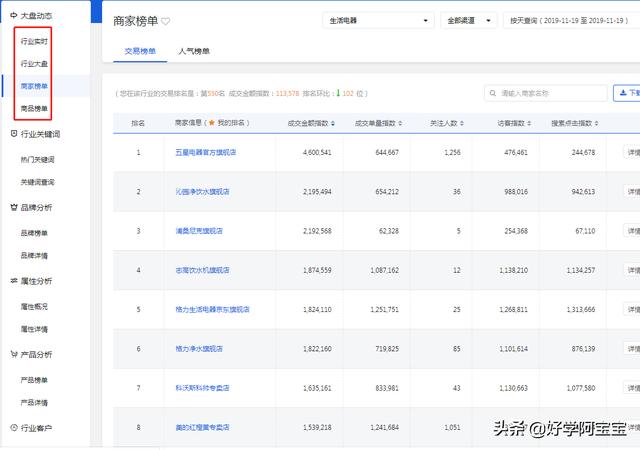Click 详情 button in rank 6 row
Viewport: 640px width, 450px height.
pos(632,349)
